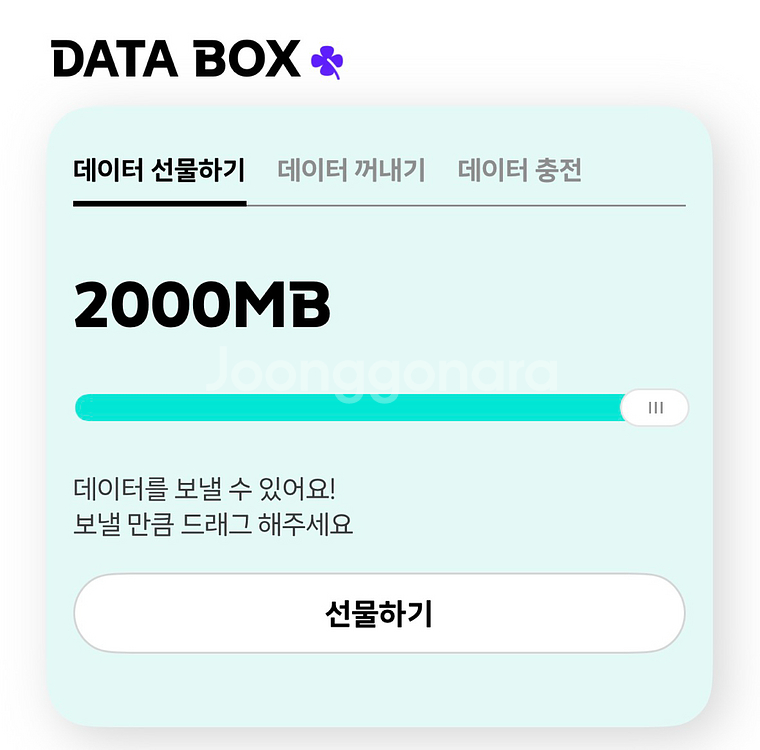760x750 pixels.
Task: Select the 데이터 선물하기 tab
Action: 159,171
